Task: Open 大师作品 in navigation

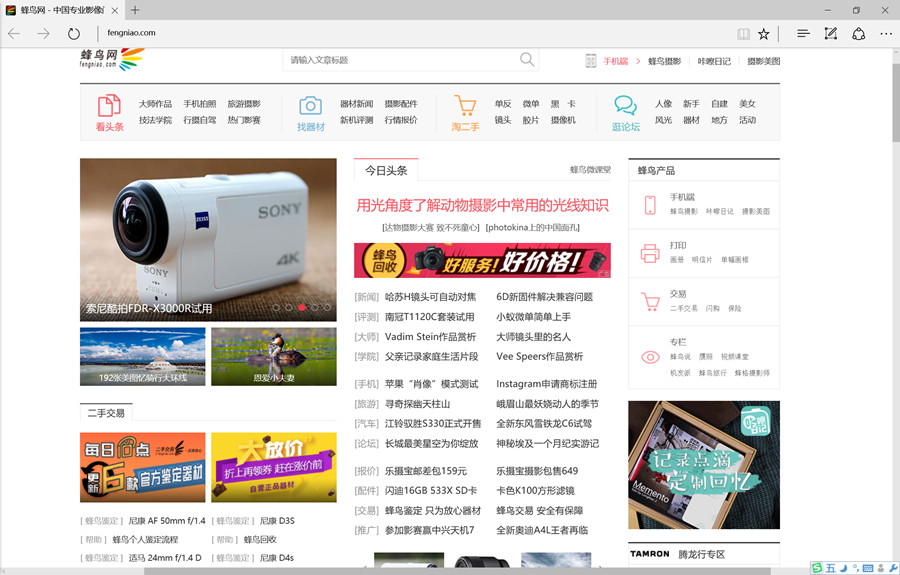Action: (x=155, y=104)
